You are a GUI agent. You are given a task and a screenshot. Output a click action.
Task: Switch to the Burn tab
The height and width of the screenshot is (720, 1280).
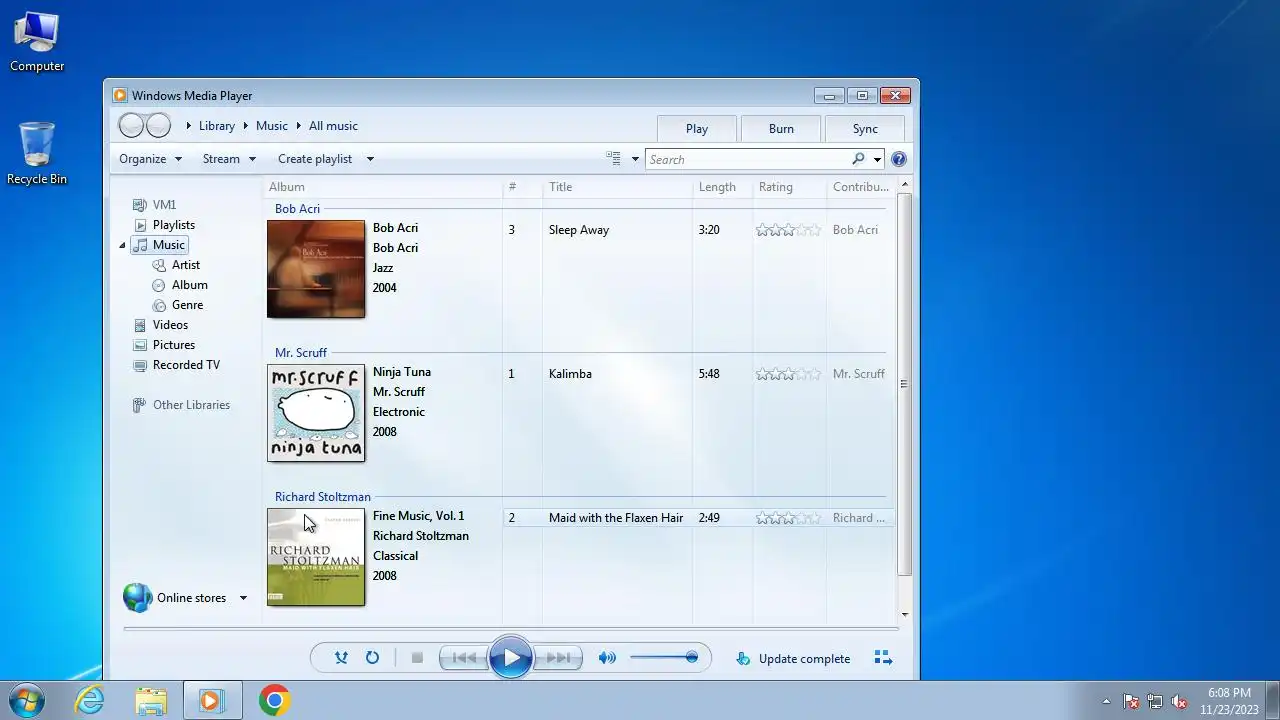tap(781, 128)
